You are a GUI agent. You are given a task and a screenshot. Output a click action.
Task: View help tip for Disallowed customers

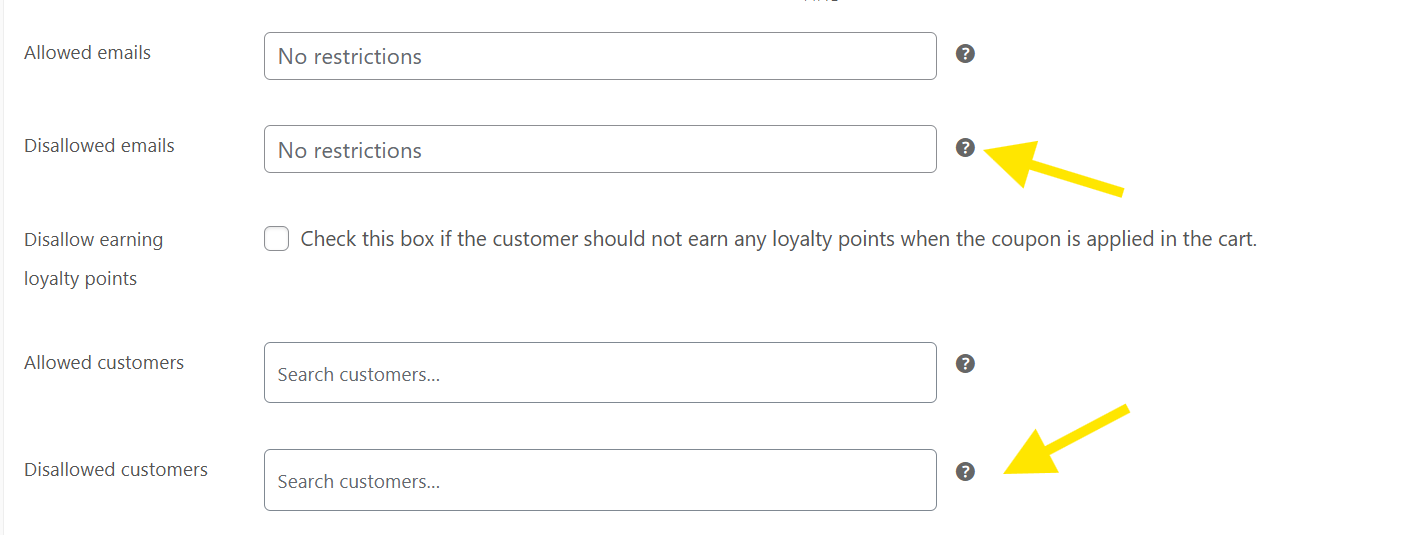(965, 472)
